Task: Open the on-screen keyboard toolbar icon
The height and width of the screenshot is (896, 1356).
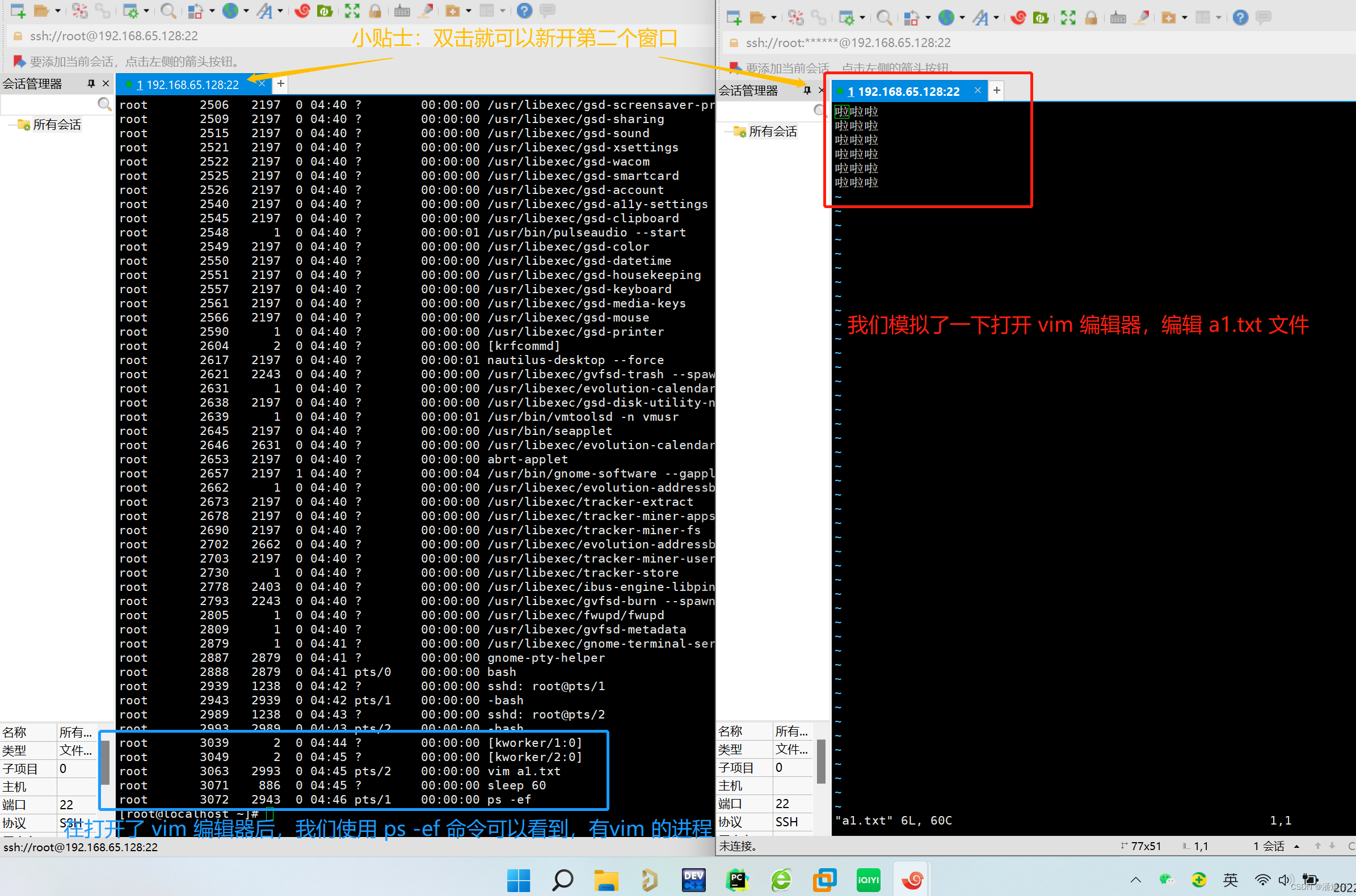Action: [402, 10]
